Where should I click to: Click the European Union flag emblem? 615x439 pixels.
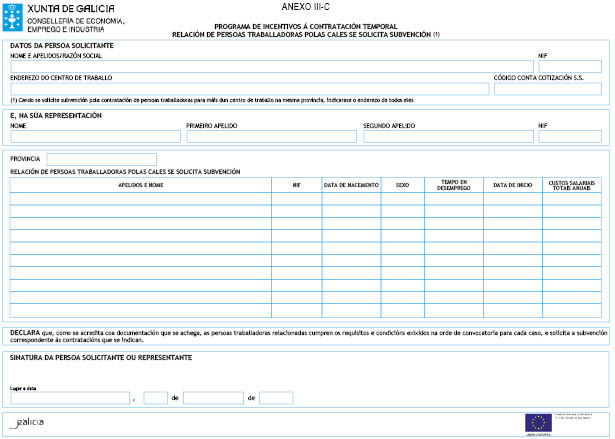tap(538, 423)
